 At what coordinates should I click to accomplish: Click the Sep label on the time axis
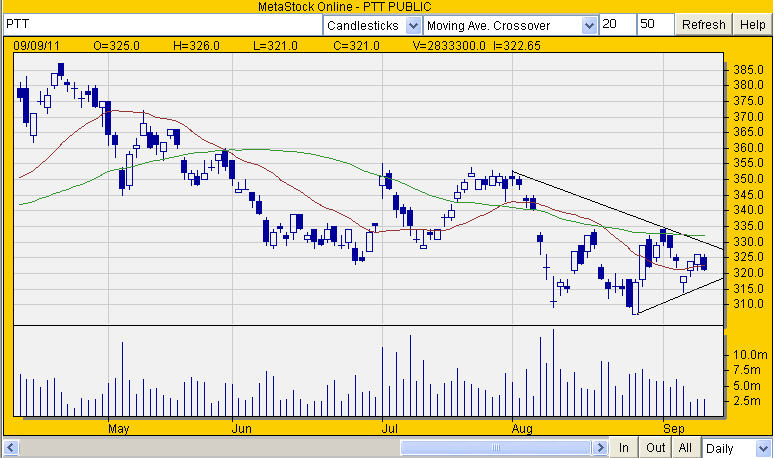tap(674, 428)
